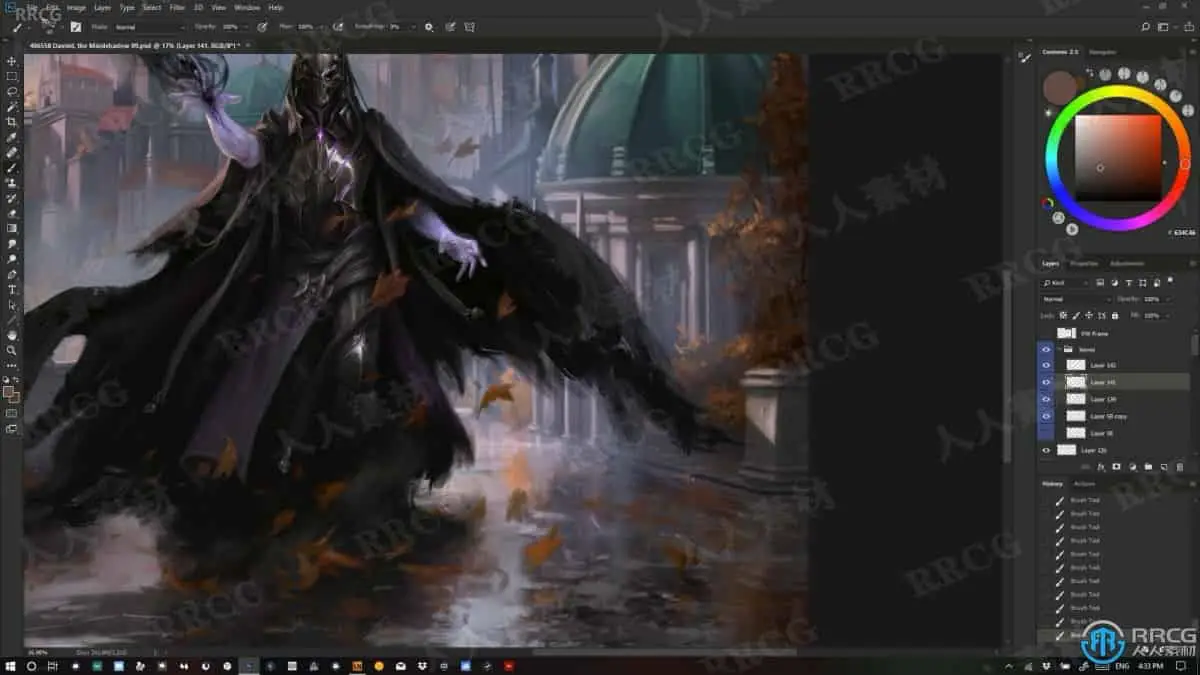Image resolution: width=1200 pixels, height=675 pixels.
Task: Switch to the Navigator tab
Action: [x=1102, y=52]
